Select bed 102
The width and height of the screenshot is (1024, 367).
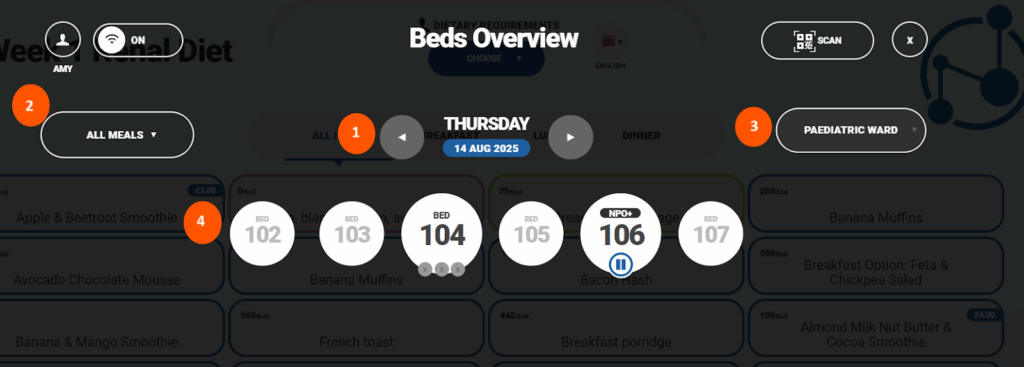(x=262, y=234)
